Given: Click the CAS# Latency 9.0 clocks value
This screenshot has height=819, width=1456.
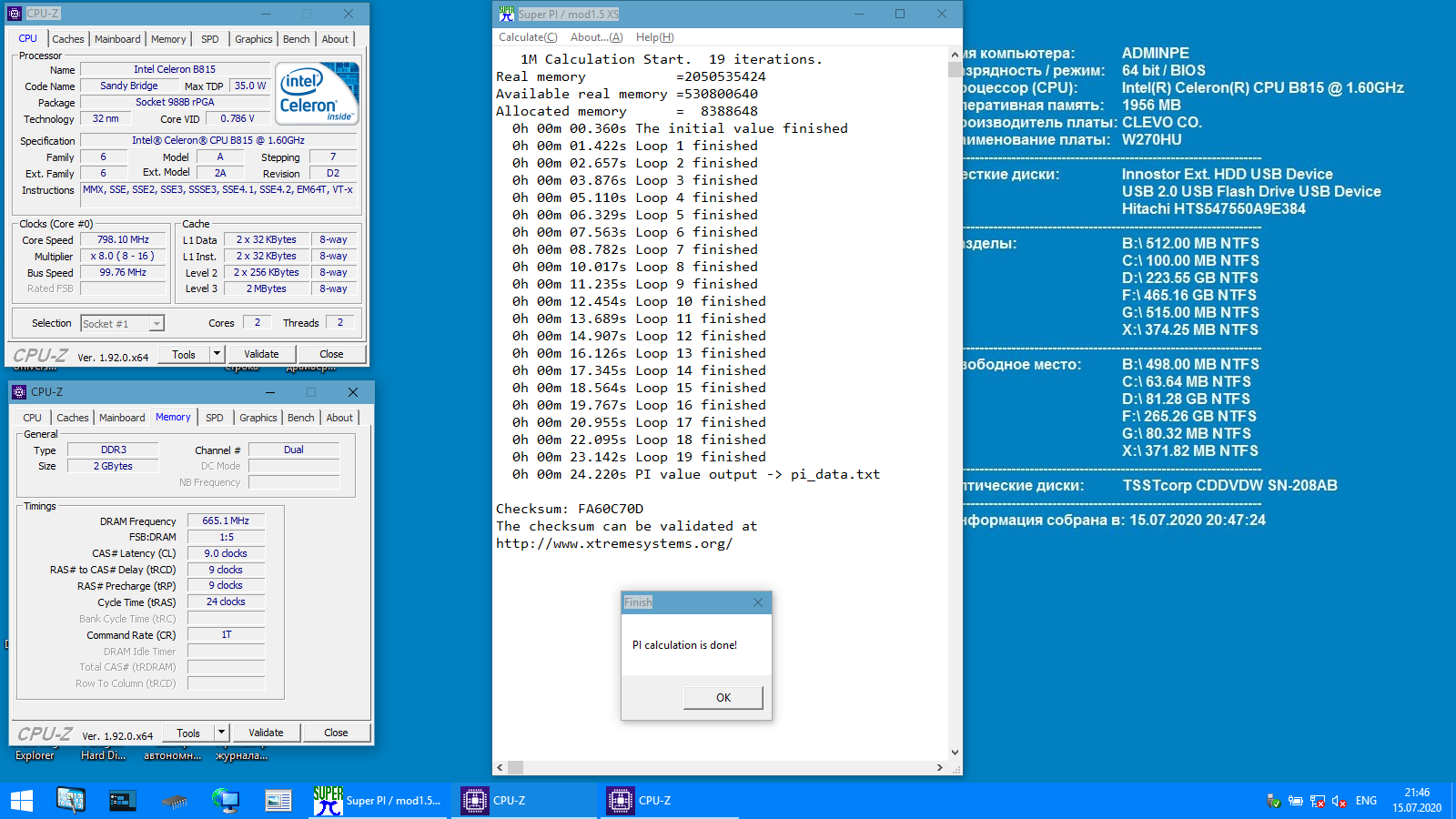Looking at the screenshot, I should click(x=226, y=553).
